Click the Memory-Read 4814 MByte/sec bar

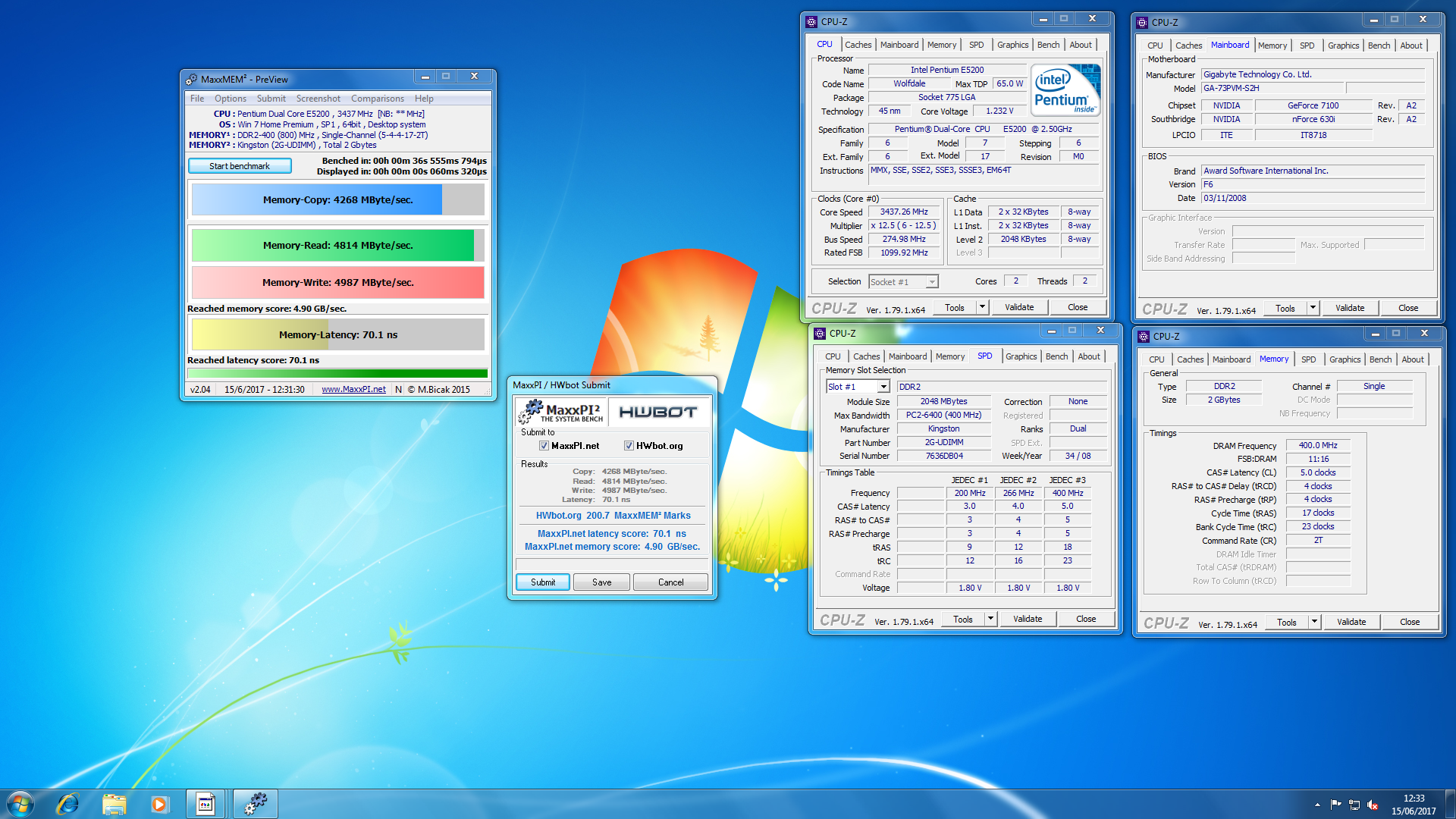point(338,246)
